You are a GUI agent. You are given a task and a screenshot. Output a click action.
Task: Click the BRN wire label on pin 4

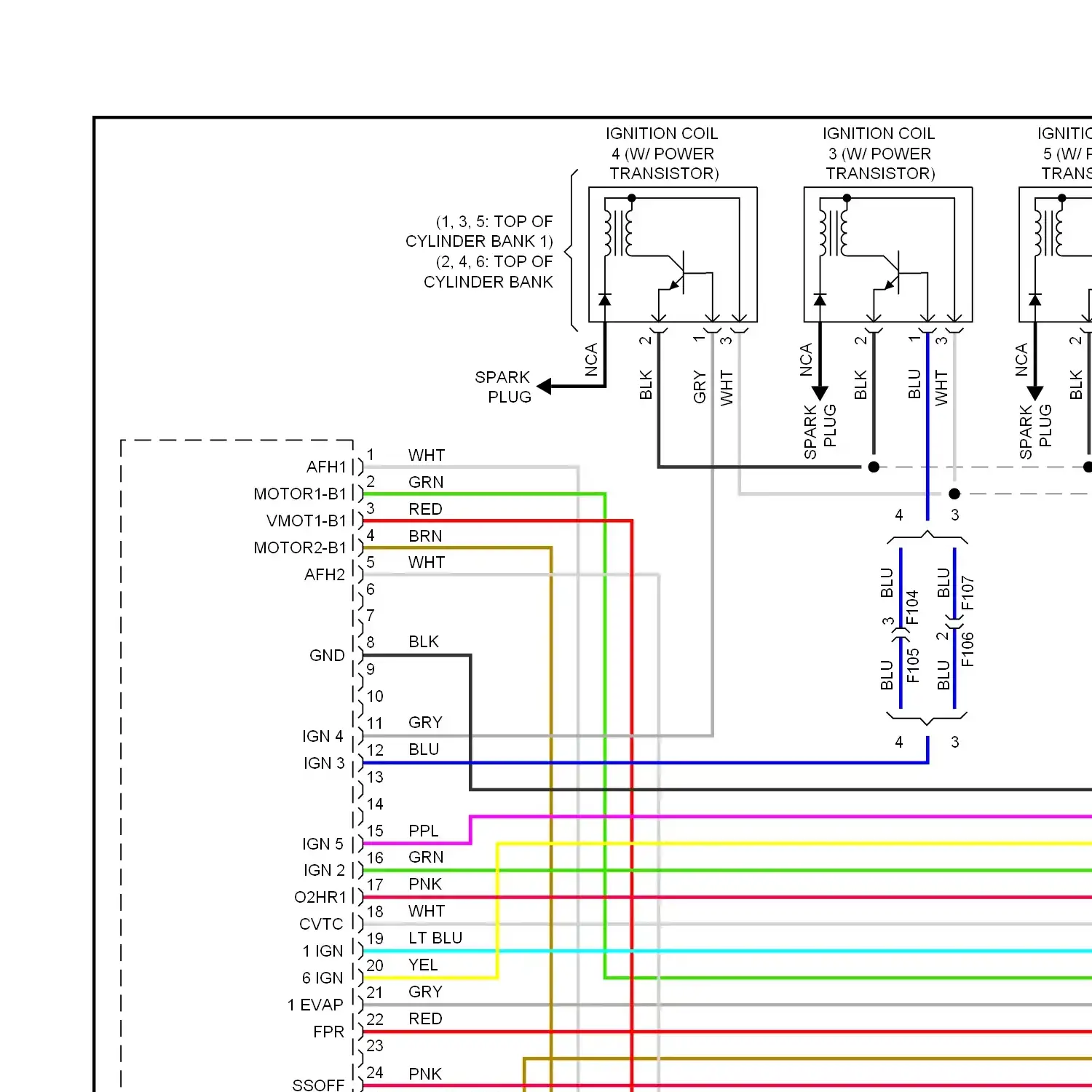[425, 536]
